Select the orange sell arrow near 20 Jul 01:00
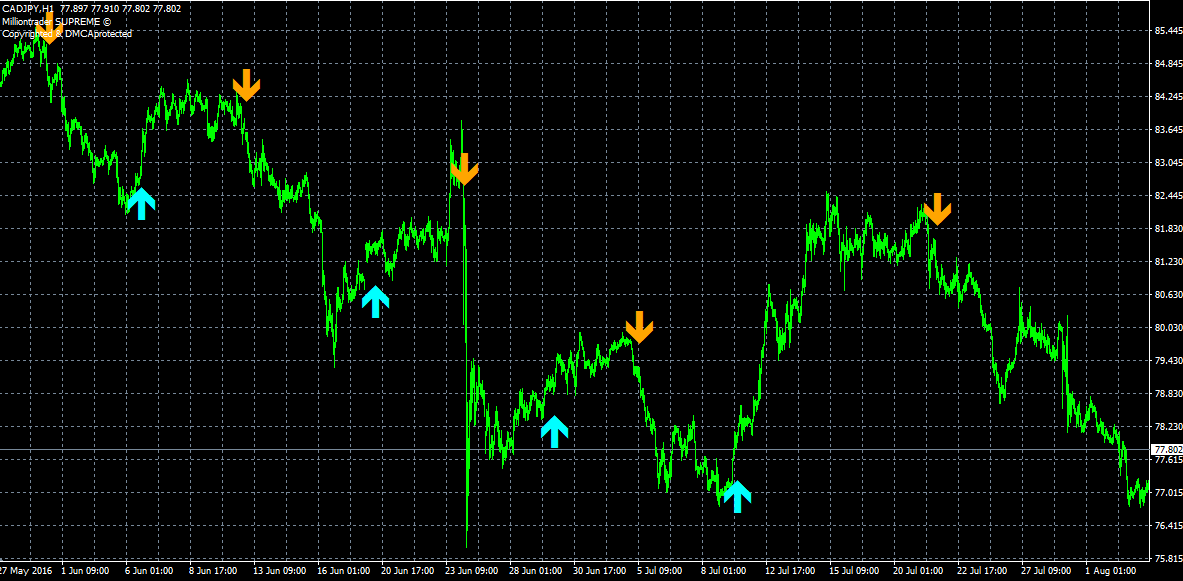Viewport: 1183px width, 581px height. tap(937, 209)
